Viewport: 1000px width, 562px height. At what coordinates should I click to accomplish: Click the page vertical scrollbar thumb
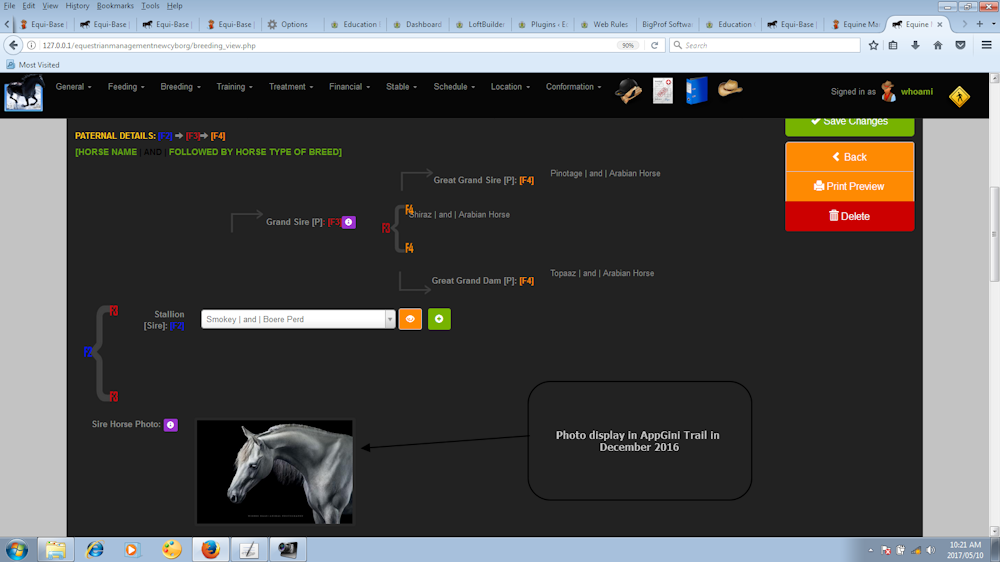click(x=994, y=234)
